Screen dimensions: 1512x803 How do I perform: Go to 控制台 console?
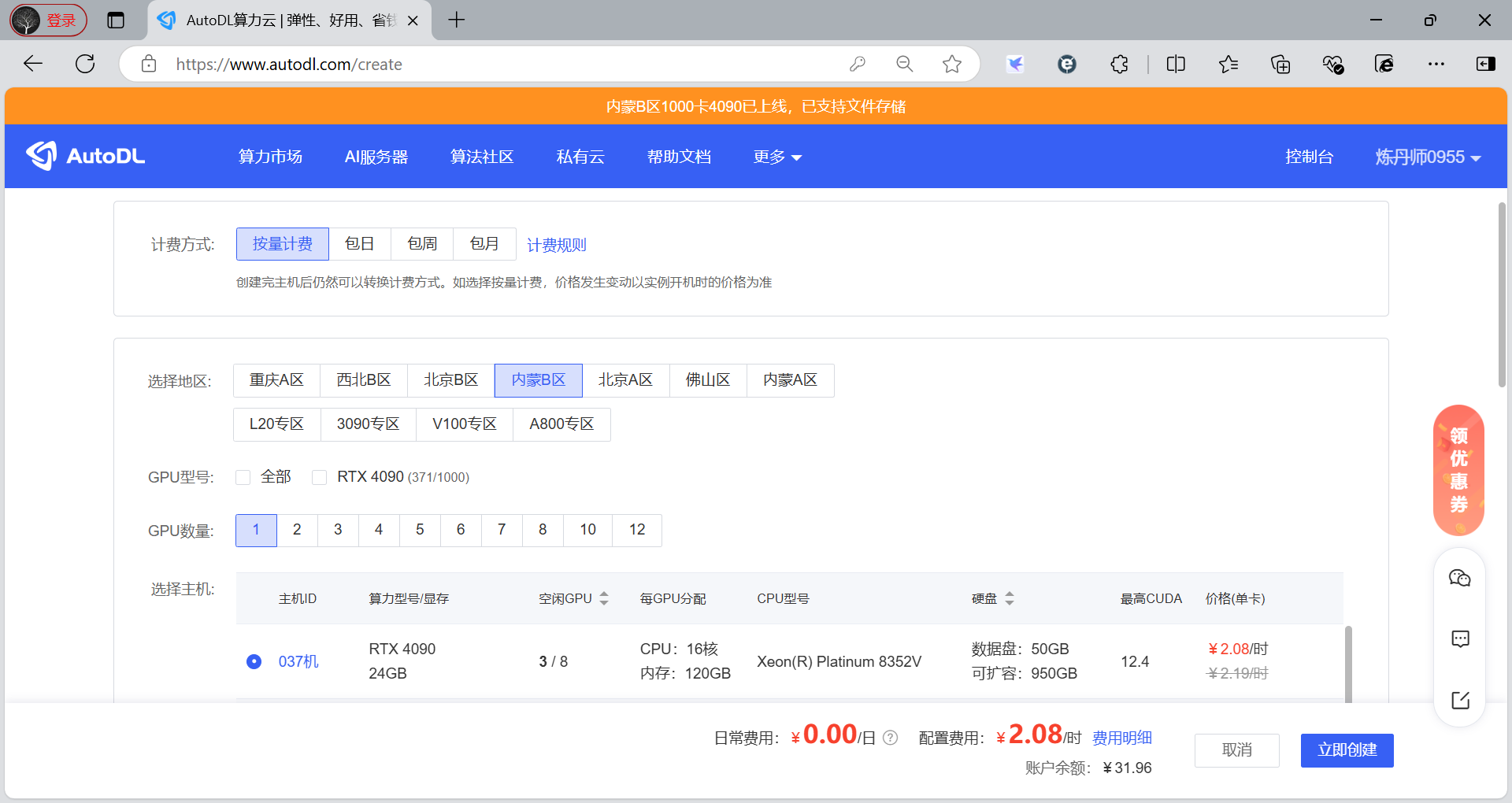pyautogui.click(x=1309, y=157)
